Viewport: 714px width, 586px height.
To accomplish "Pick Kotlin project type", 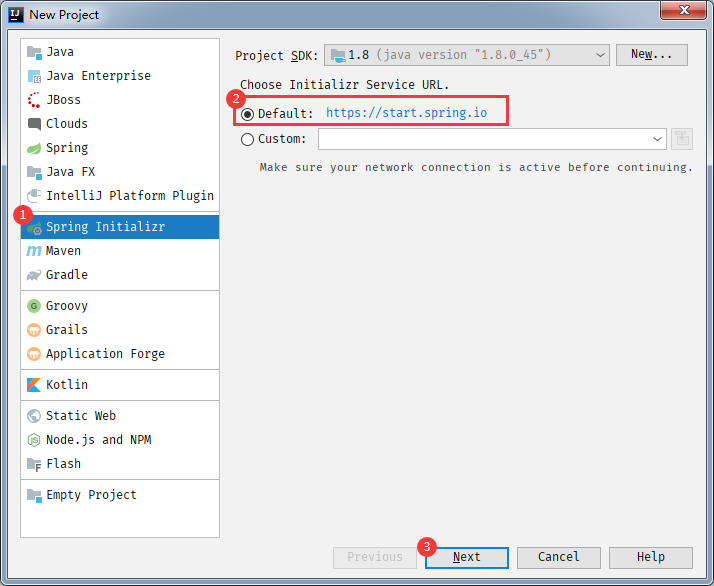I will click(67, 385).
